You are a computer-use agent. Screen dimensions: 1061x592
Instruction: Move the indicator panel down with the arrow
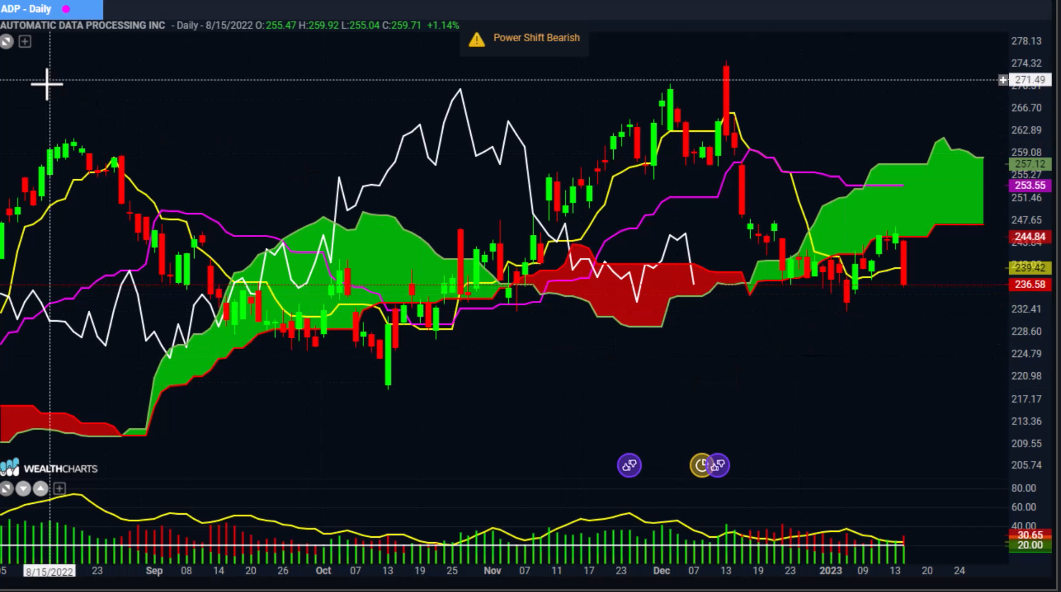[x=23, y=488]
